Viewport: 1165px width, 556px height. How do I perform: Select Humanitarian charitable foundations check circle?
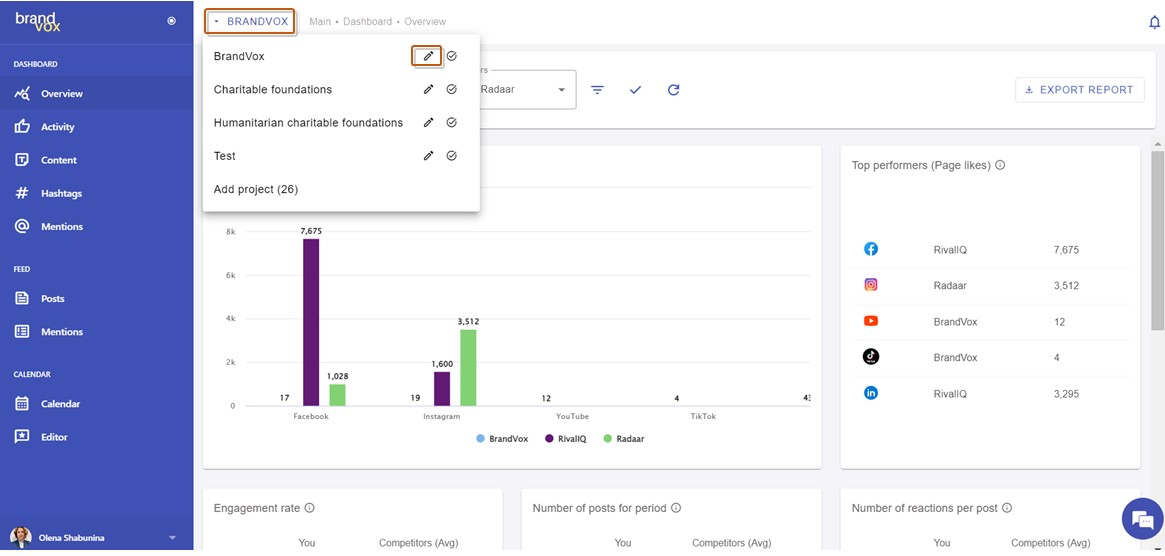[452, 123]
